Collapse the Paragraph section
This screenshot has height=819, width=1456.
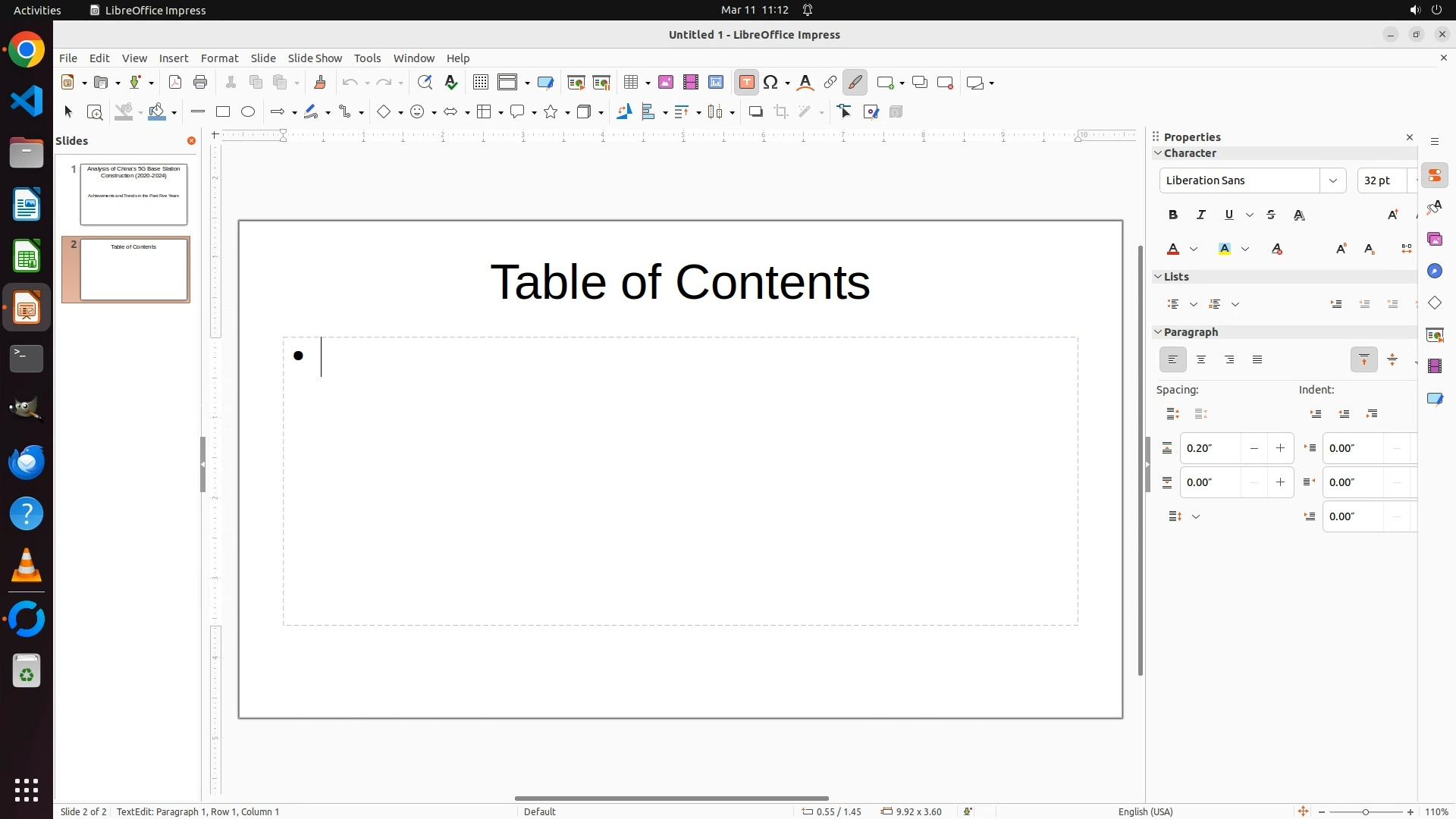click(x=1158, y=332)
